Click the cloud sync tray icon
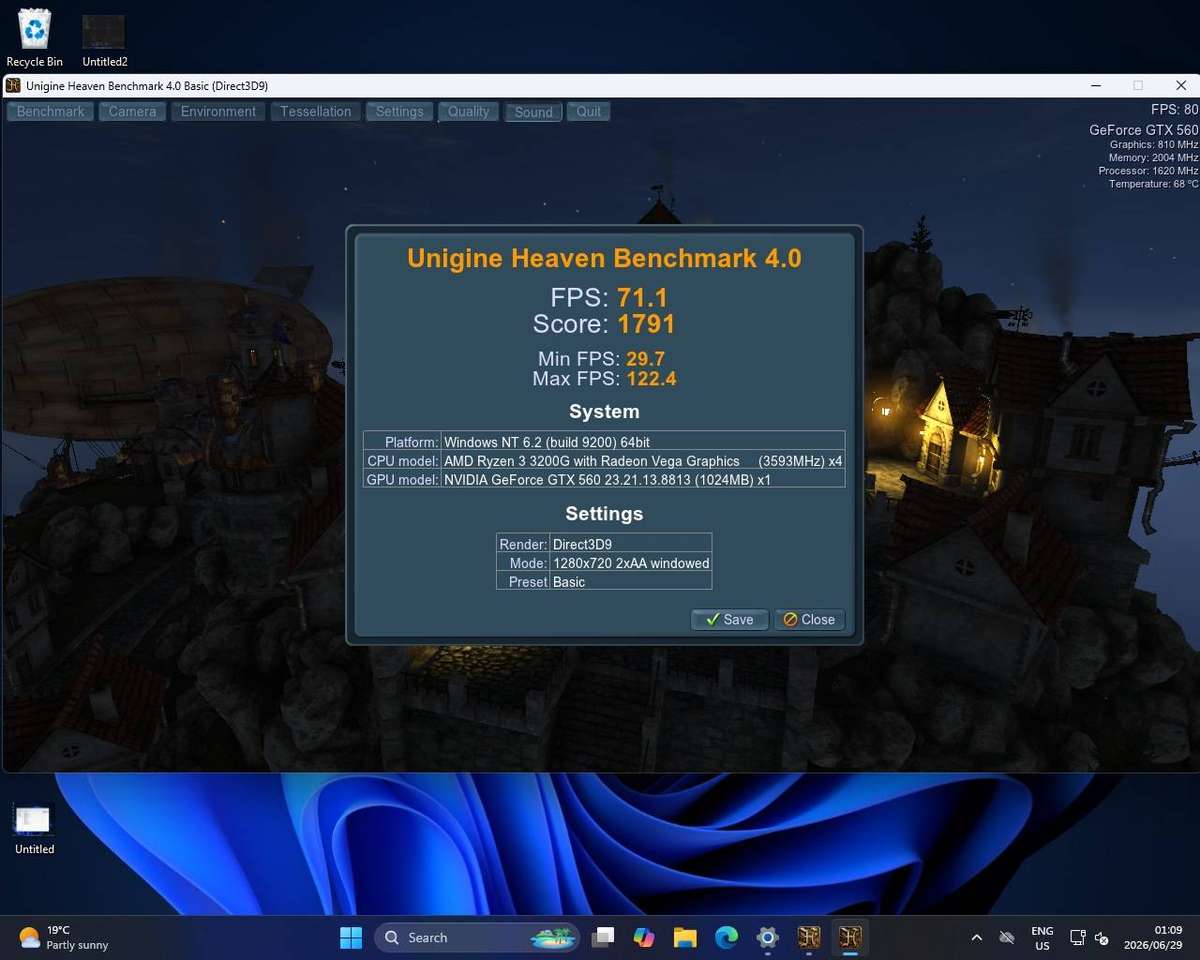This screenshot has height=960, width=1200. 1007,938
